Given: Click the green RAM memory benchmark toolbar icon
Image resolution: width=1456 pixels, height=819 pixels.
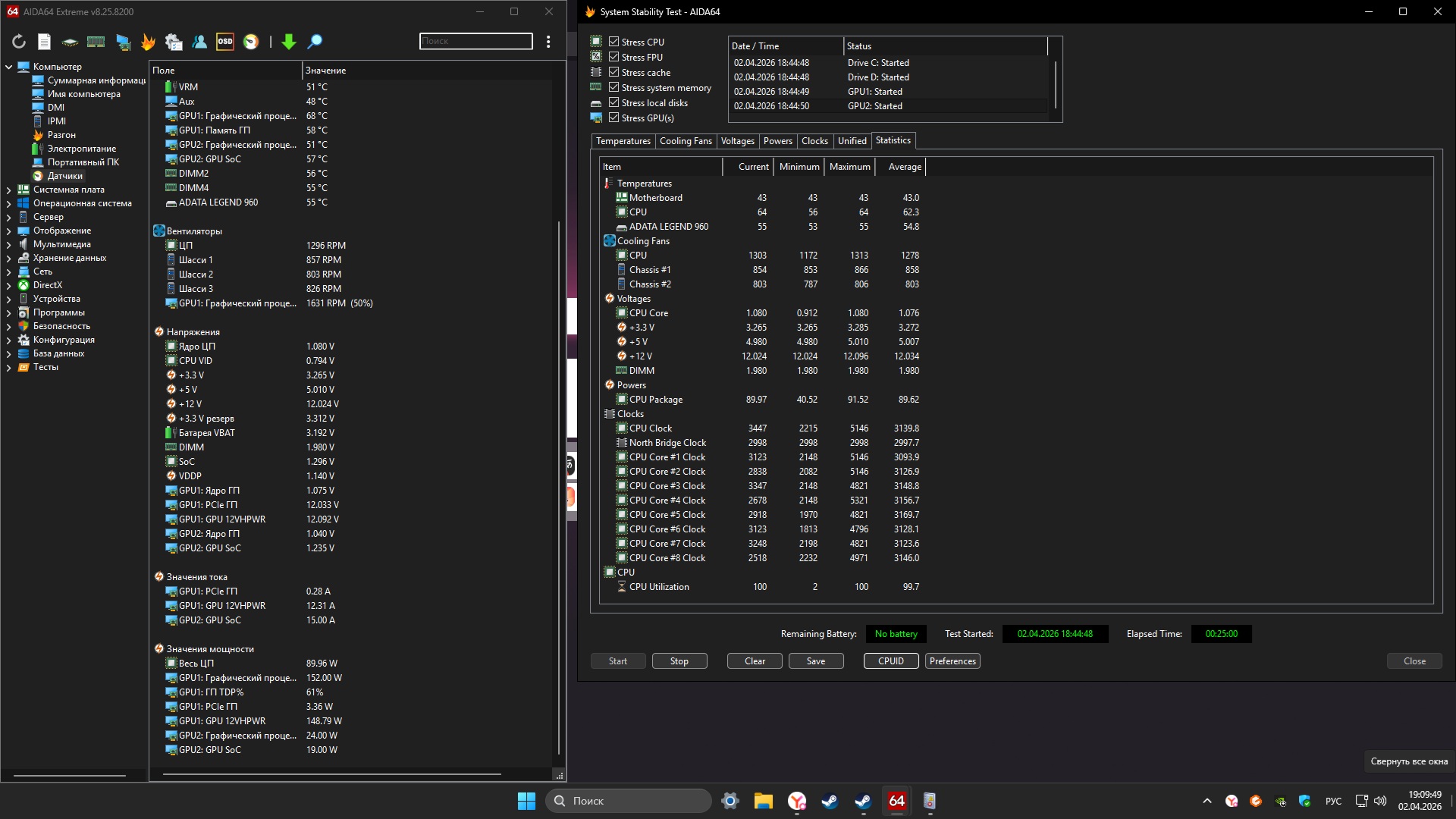Looking at the screenshot, I should (96, 42).
